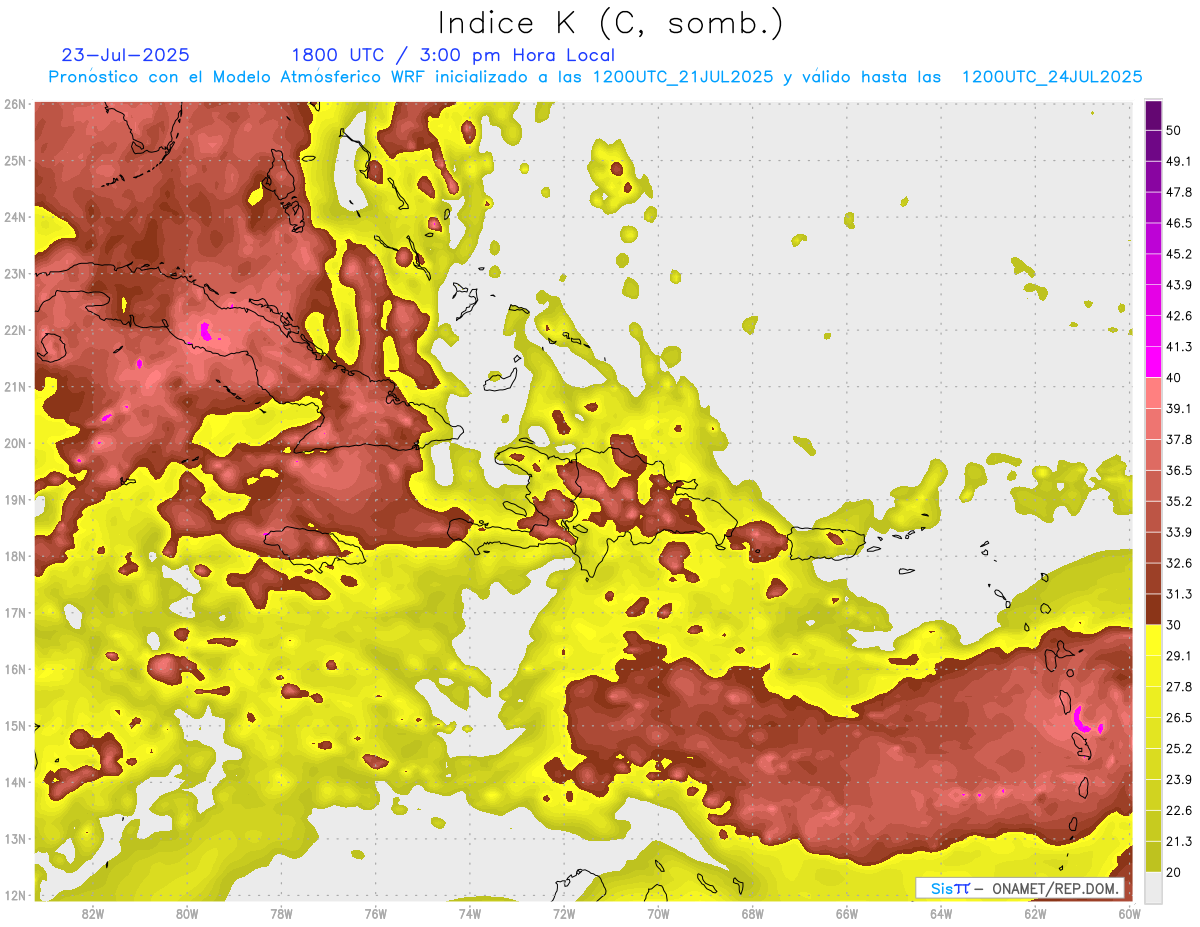Image resolution: width=1200 pixels, height=927 pixels.
Task: Click the dark purple swatch above 50
Action: 1153,116
